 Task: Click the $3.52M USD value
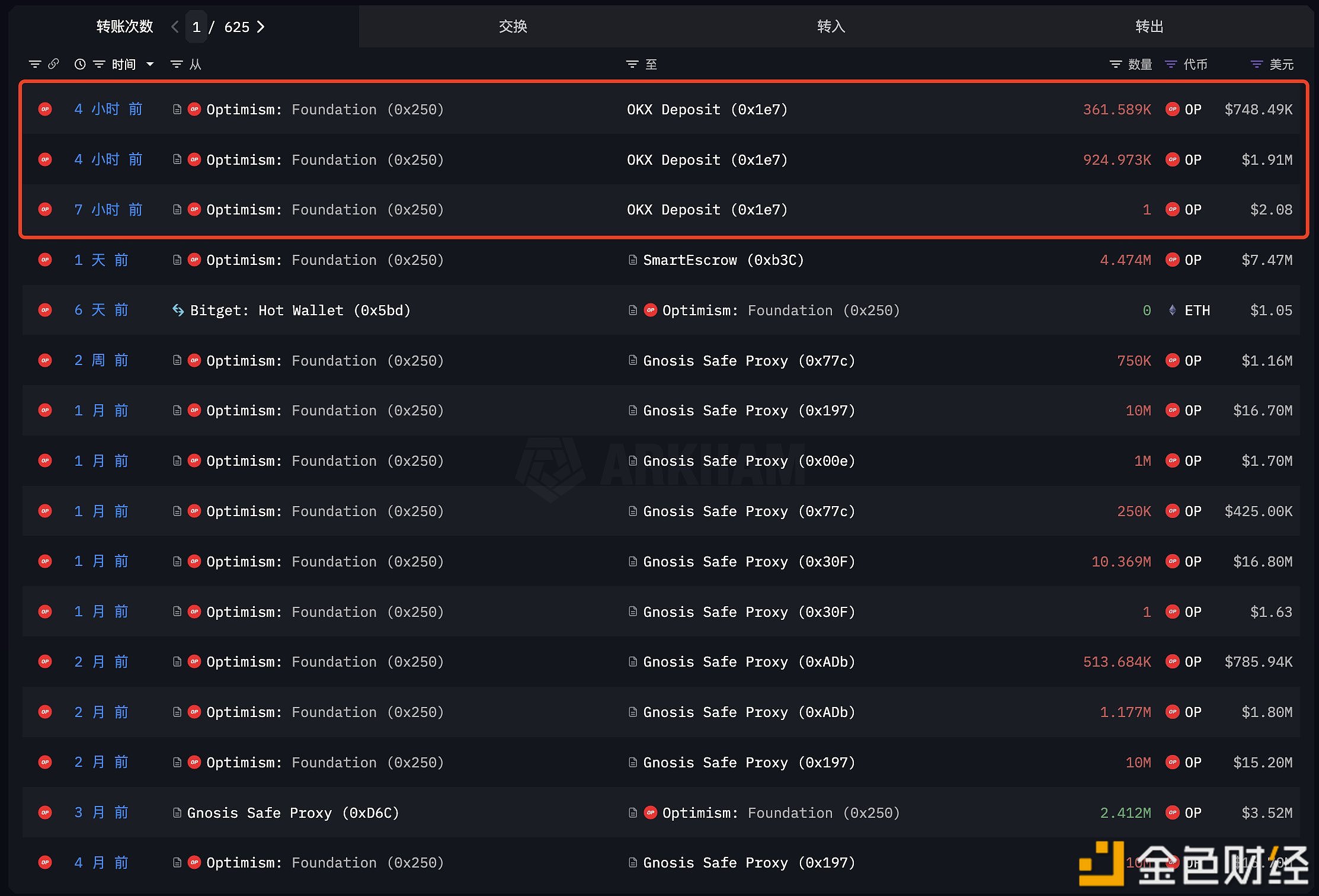[x=1267, y=813]
